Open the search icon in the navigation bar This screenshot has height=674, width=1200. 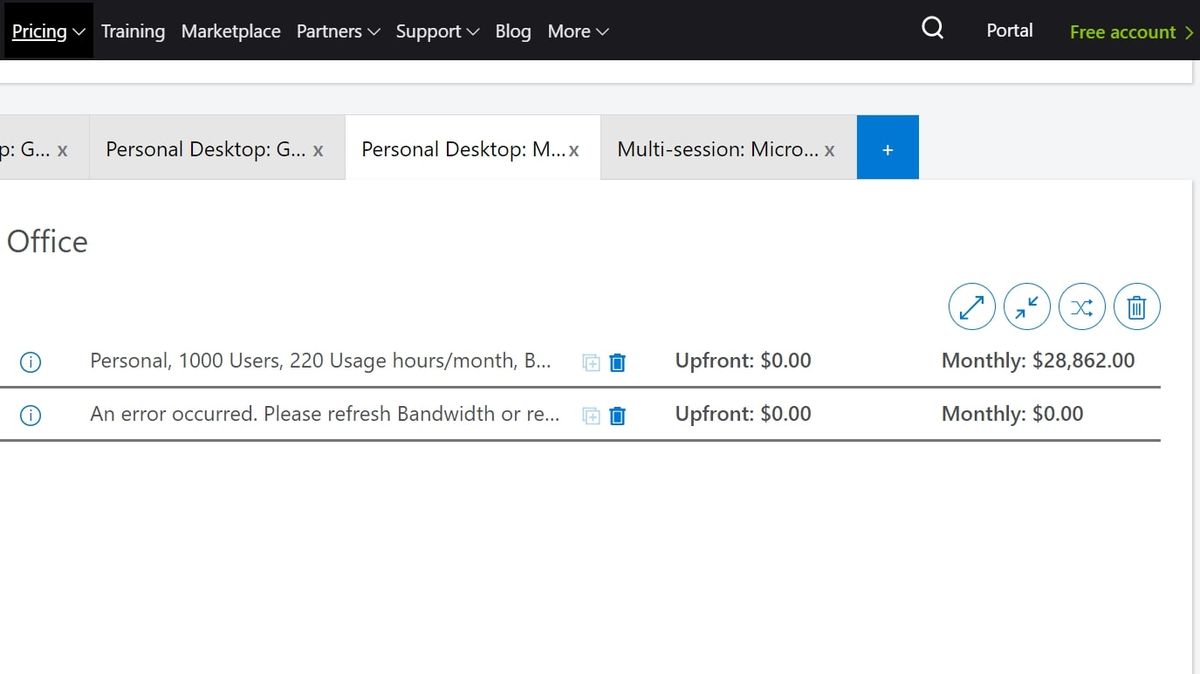tap(931, 29)
